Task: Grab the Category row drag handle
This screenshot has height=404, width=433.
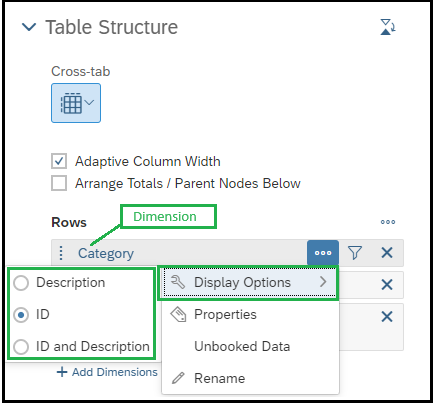Action: pos(61,253)
